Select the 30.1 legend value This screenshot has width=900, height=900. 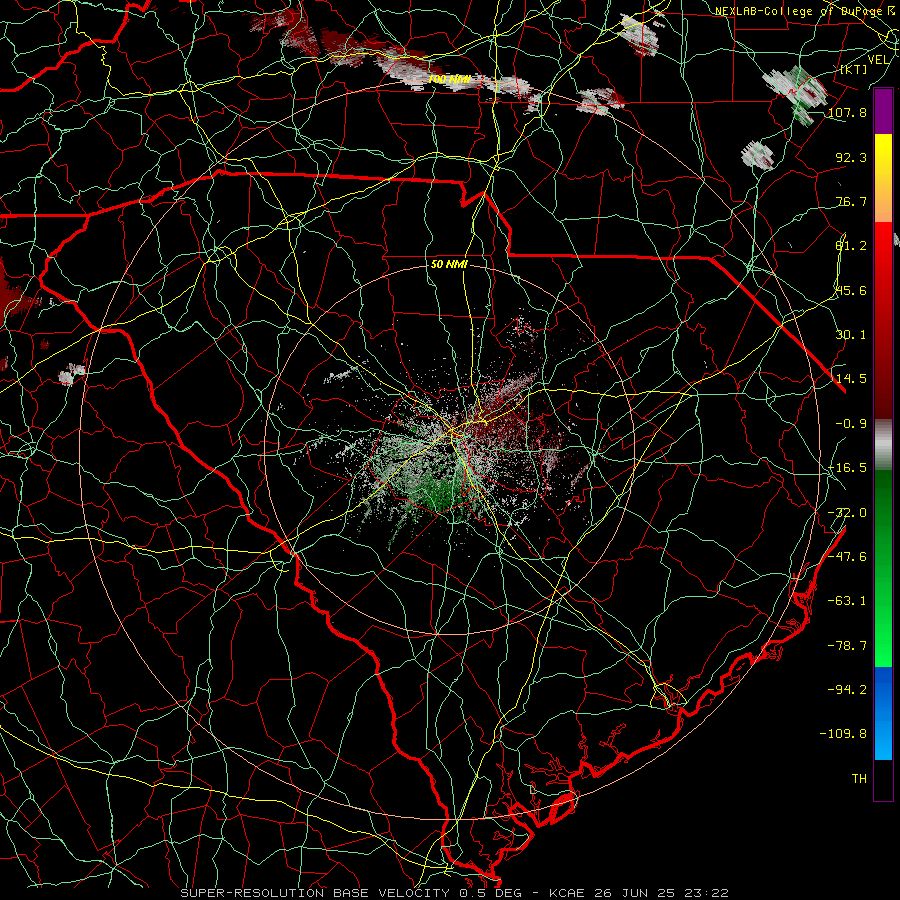(x=851, y=335)
